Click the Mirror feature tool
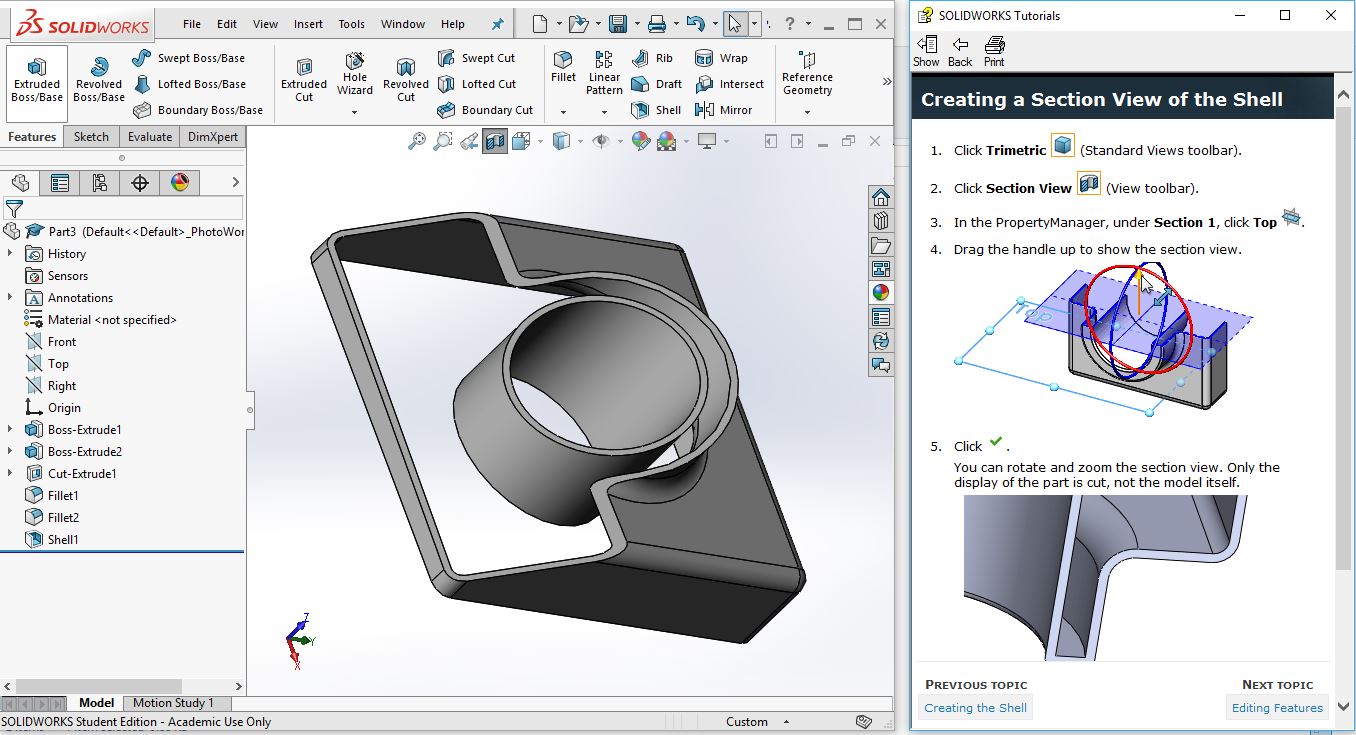 [725, 110]
